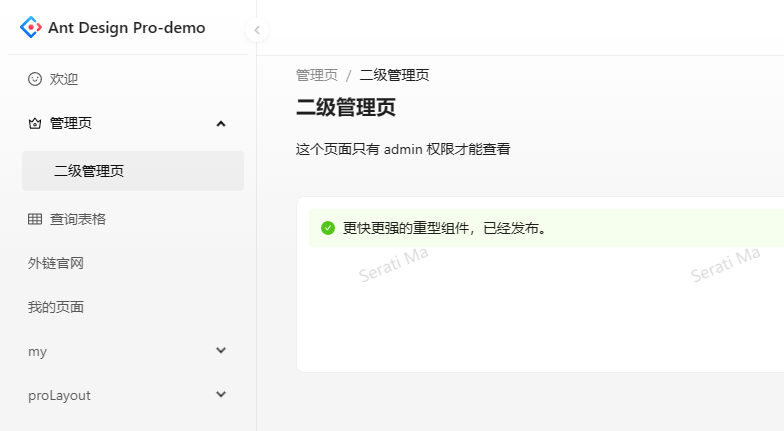Click the Ant Design Pro-demo title

click(127, 28)
